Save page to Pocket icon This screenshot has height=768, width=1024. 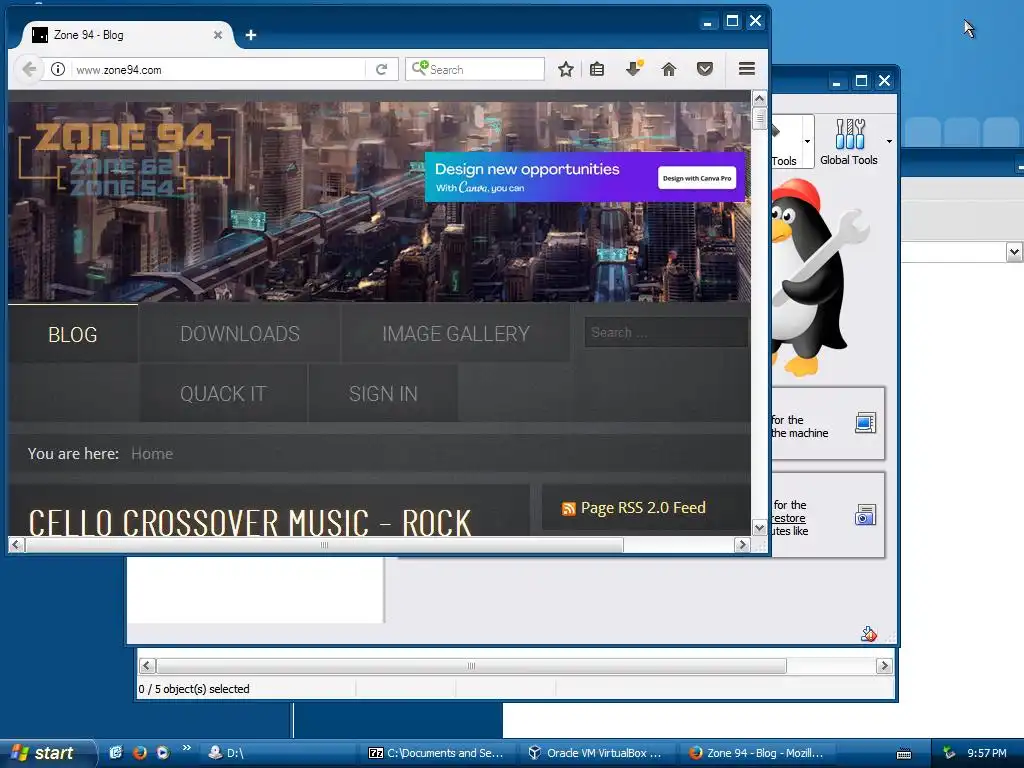pos(705,69)
